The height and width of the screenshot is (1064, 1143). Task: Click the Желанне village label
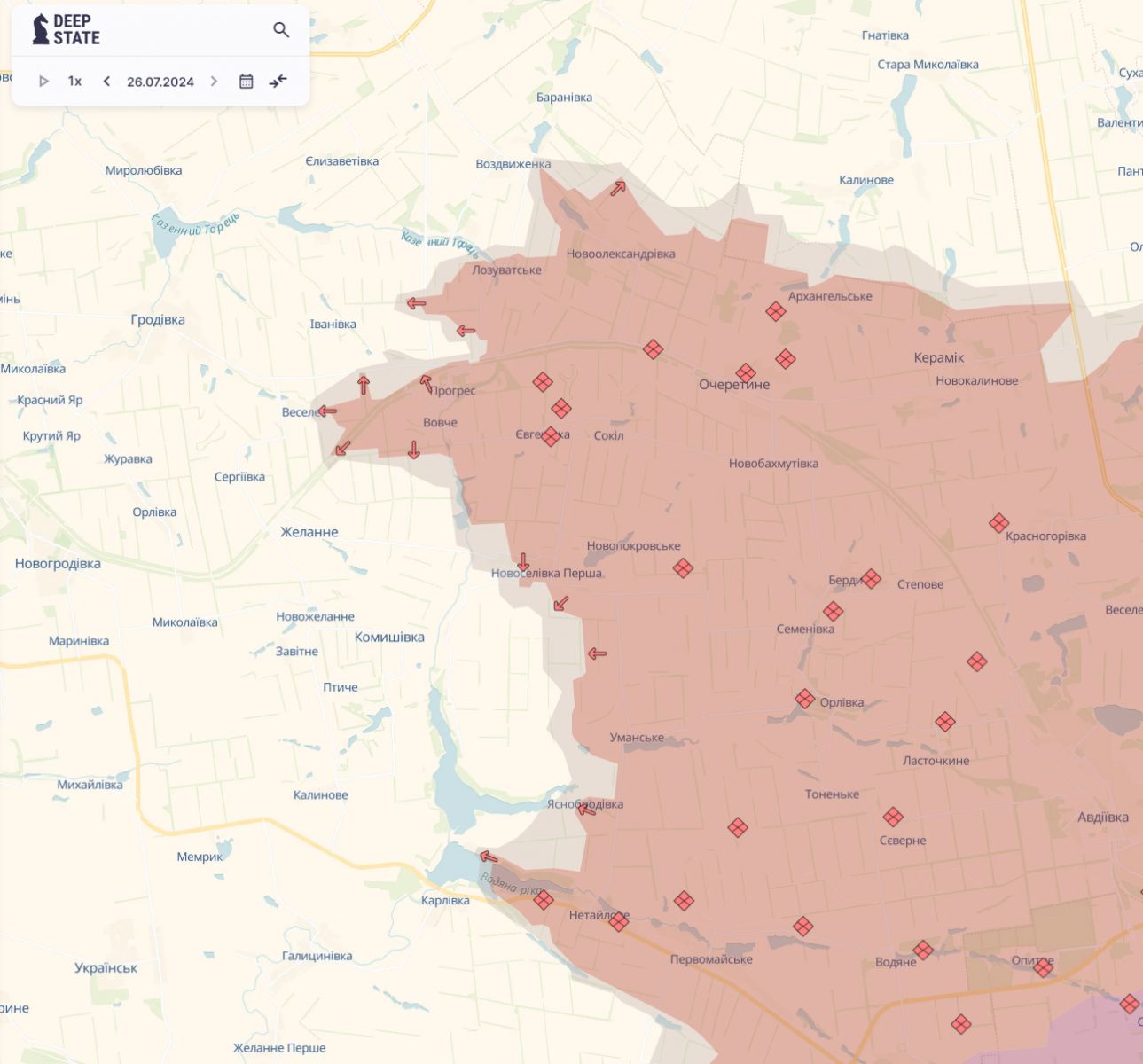point(309,532)
